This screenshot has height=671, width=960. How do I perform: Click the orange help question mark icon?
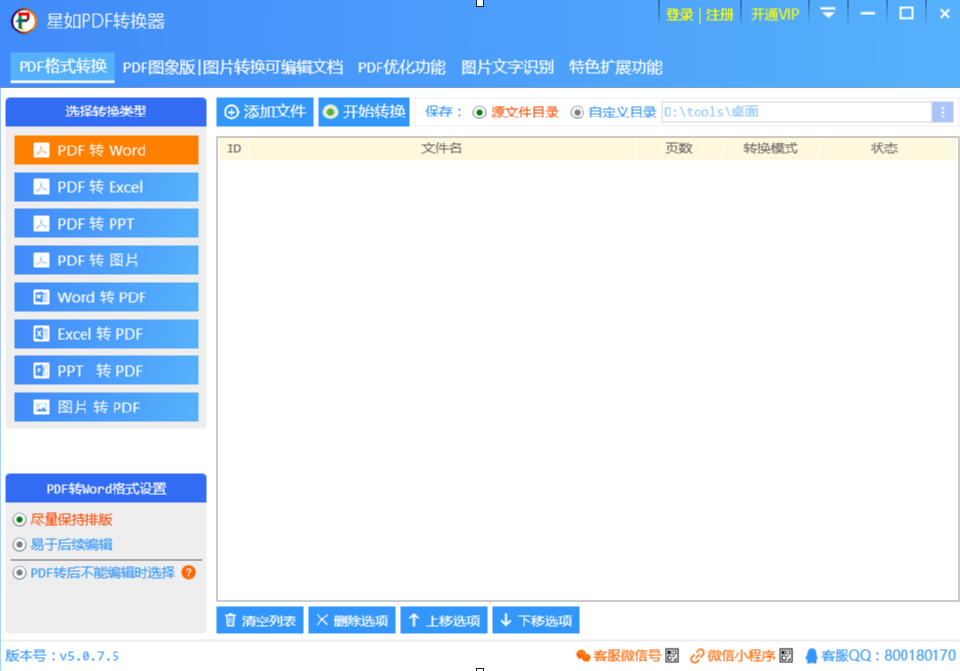tap(188, 573)
